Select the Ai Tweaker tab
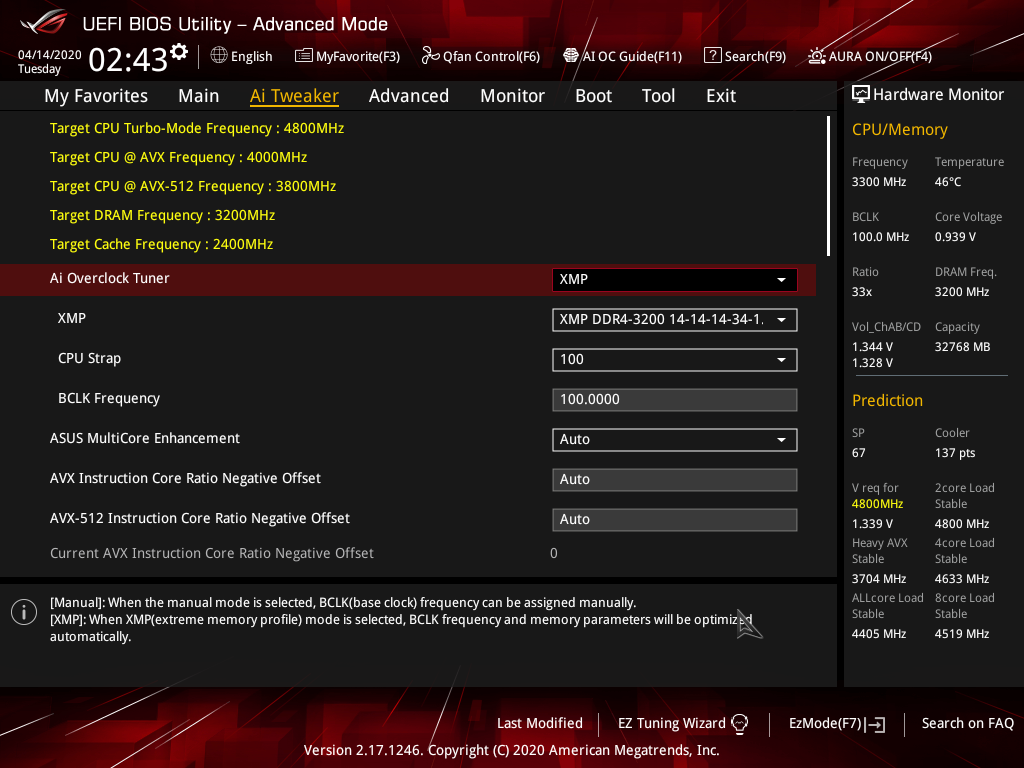The height and width of the screenshot is (768, 1024). pyautogui.click(x=294, y=96)
